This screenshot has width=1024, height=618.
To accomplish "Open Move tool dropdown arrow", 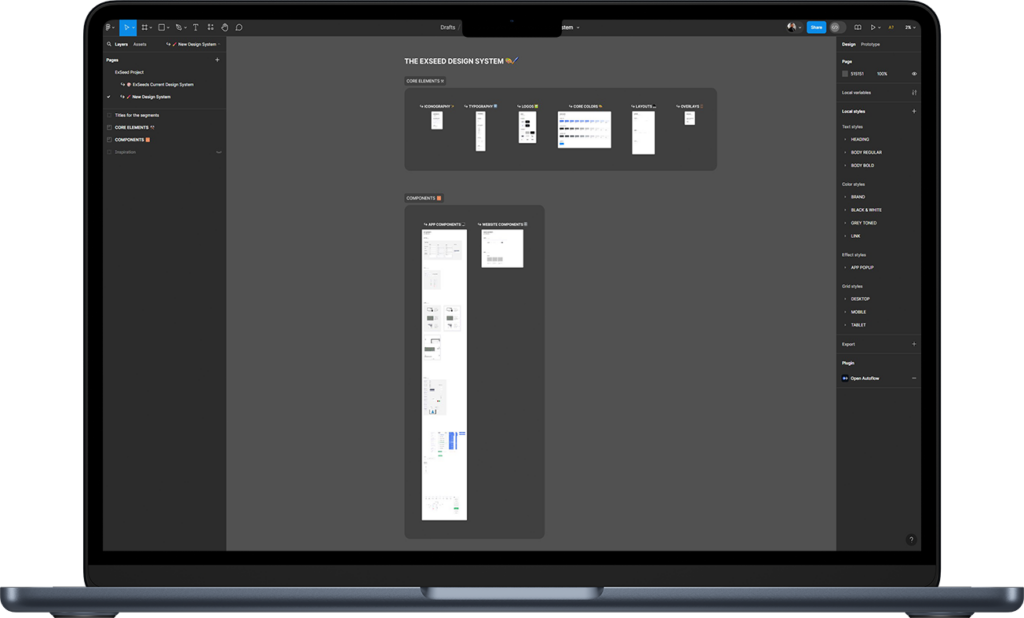I will [133, 27].
